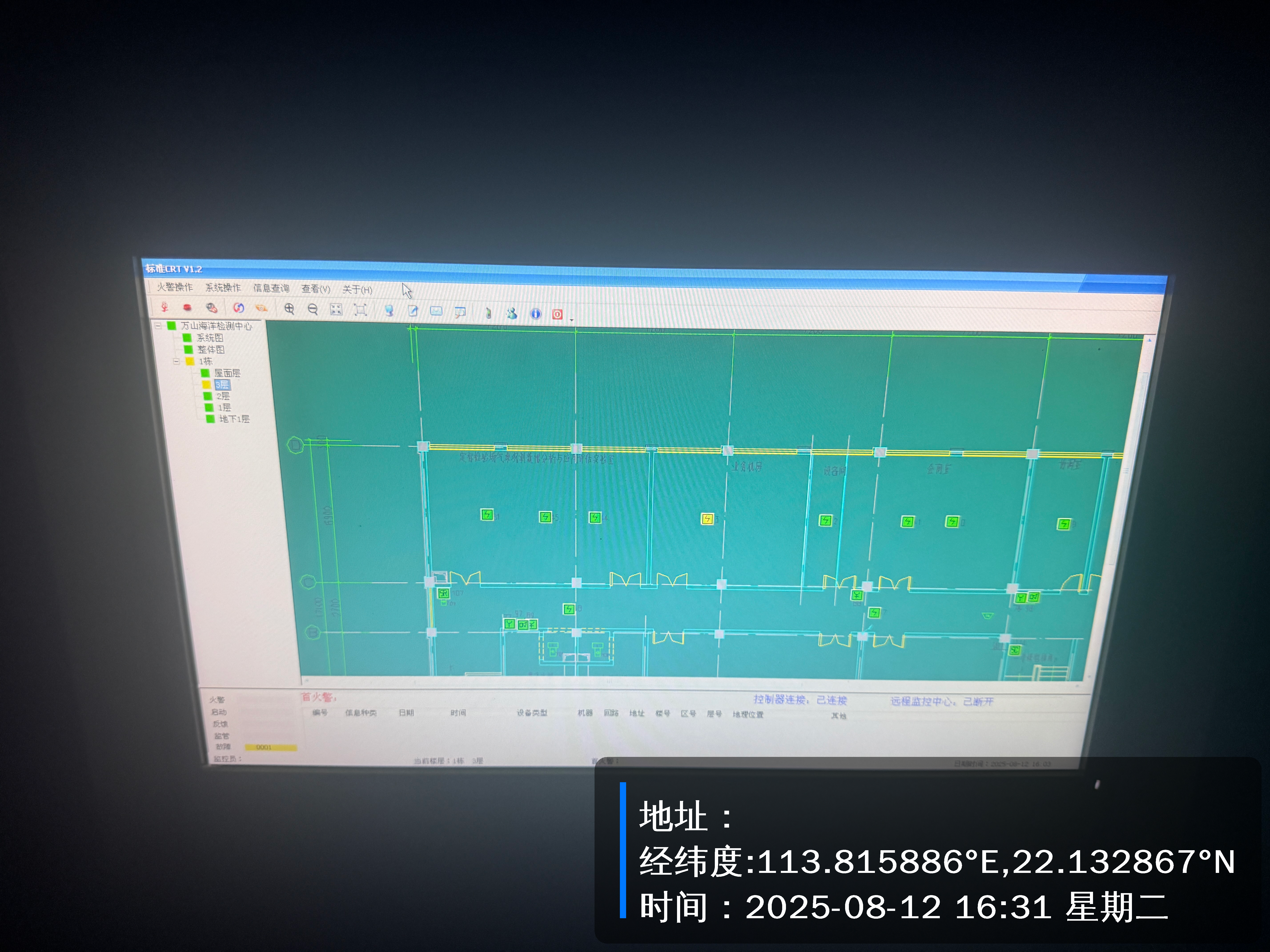1270x952 pixels.
Task: Select 地下1层 in the floor tree
Action: (x=234, y=419)
